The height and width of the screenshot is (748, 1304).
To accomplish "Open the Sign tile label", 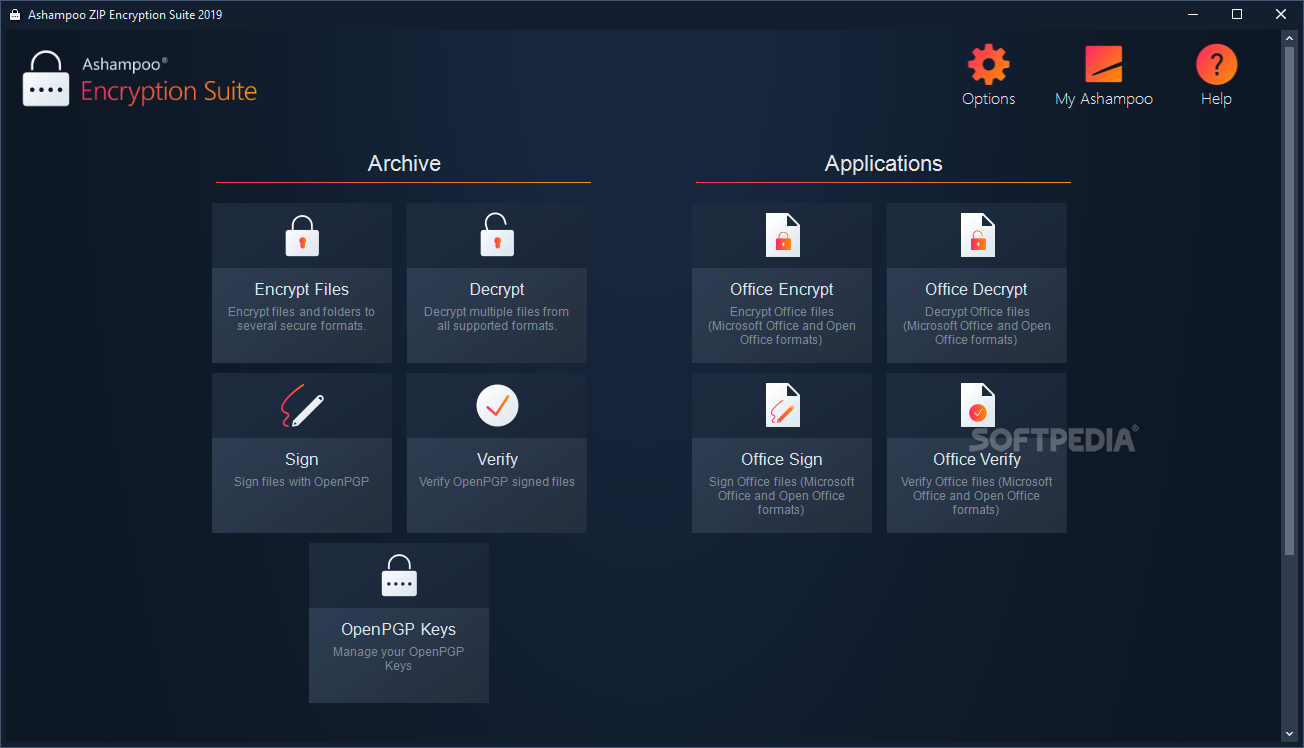I will (x=302, y=459).
